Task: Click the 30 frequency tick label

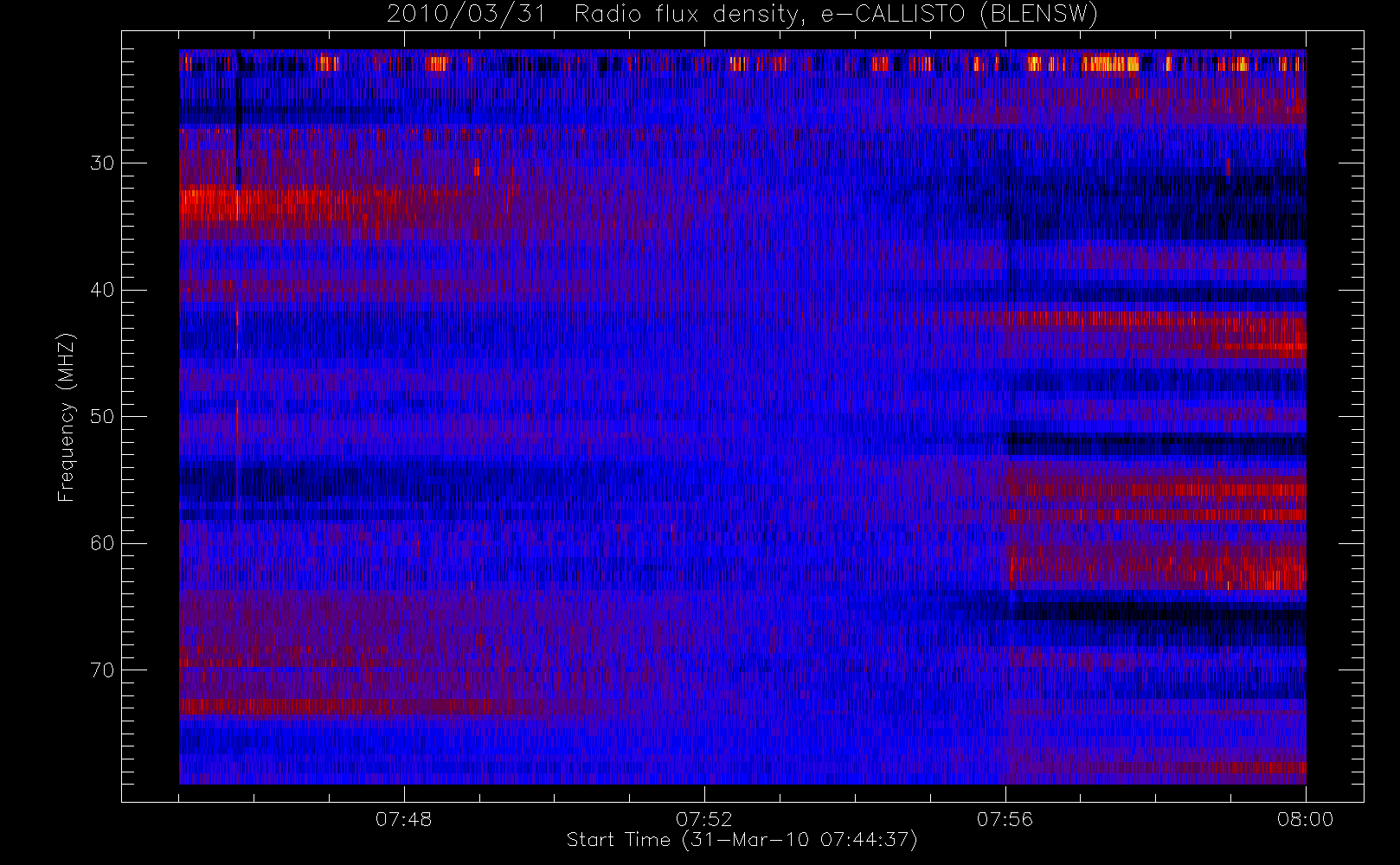Action: pyautogui.click(x=102, y=163)
